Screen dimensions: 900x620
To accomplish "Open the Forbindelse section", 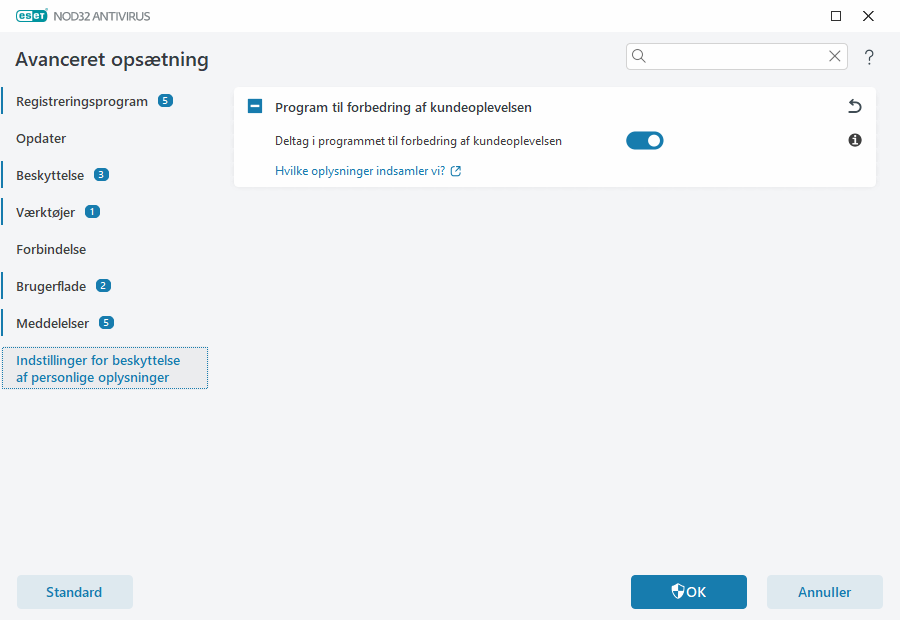I will coord(50,249).
